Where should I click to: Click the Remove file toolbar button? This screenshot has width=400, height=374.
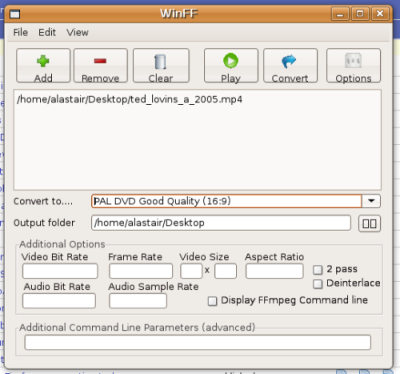tap(100, 66)
